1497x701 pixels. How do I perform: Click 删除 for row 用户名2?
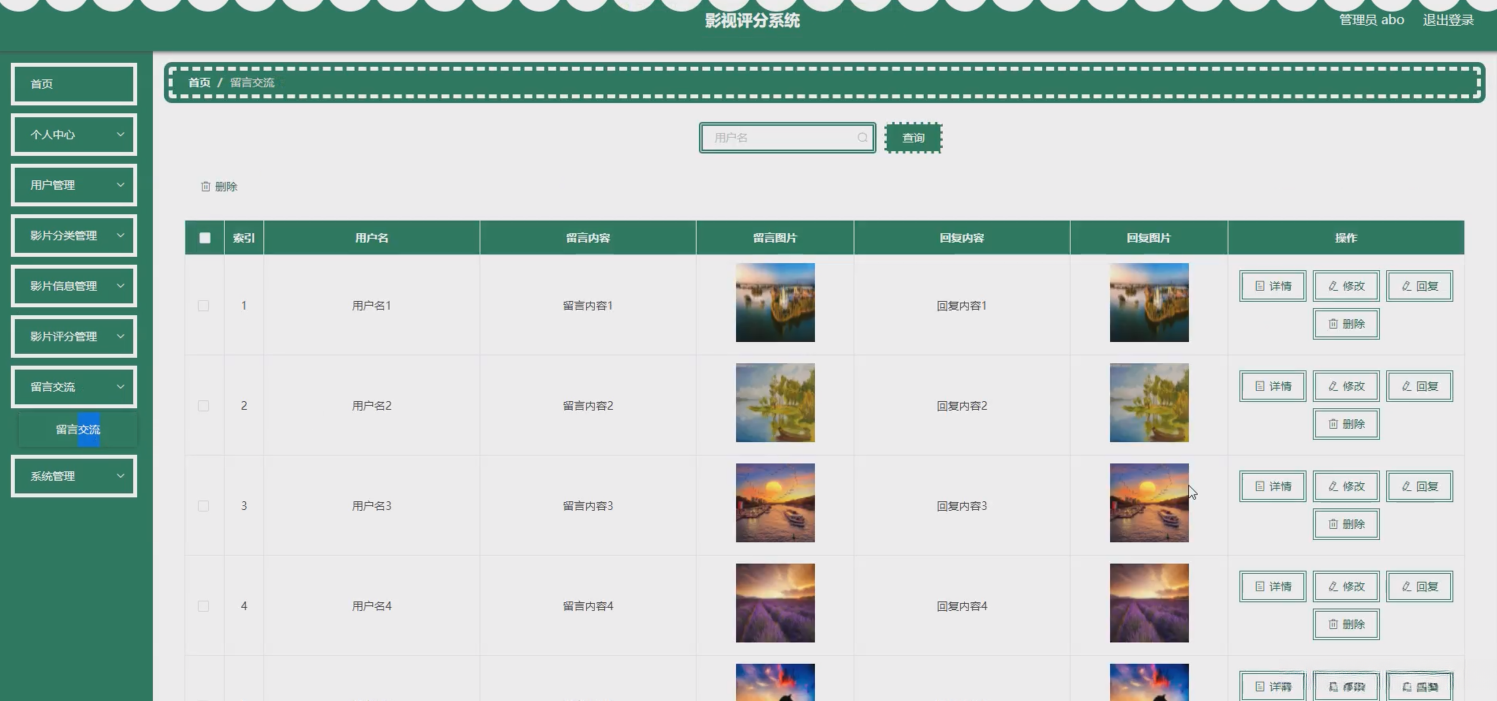pyautogui.click(x=1346, y=424)
